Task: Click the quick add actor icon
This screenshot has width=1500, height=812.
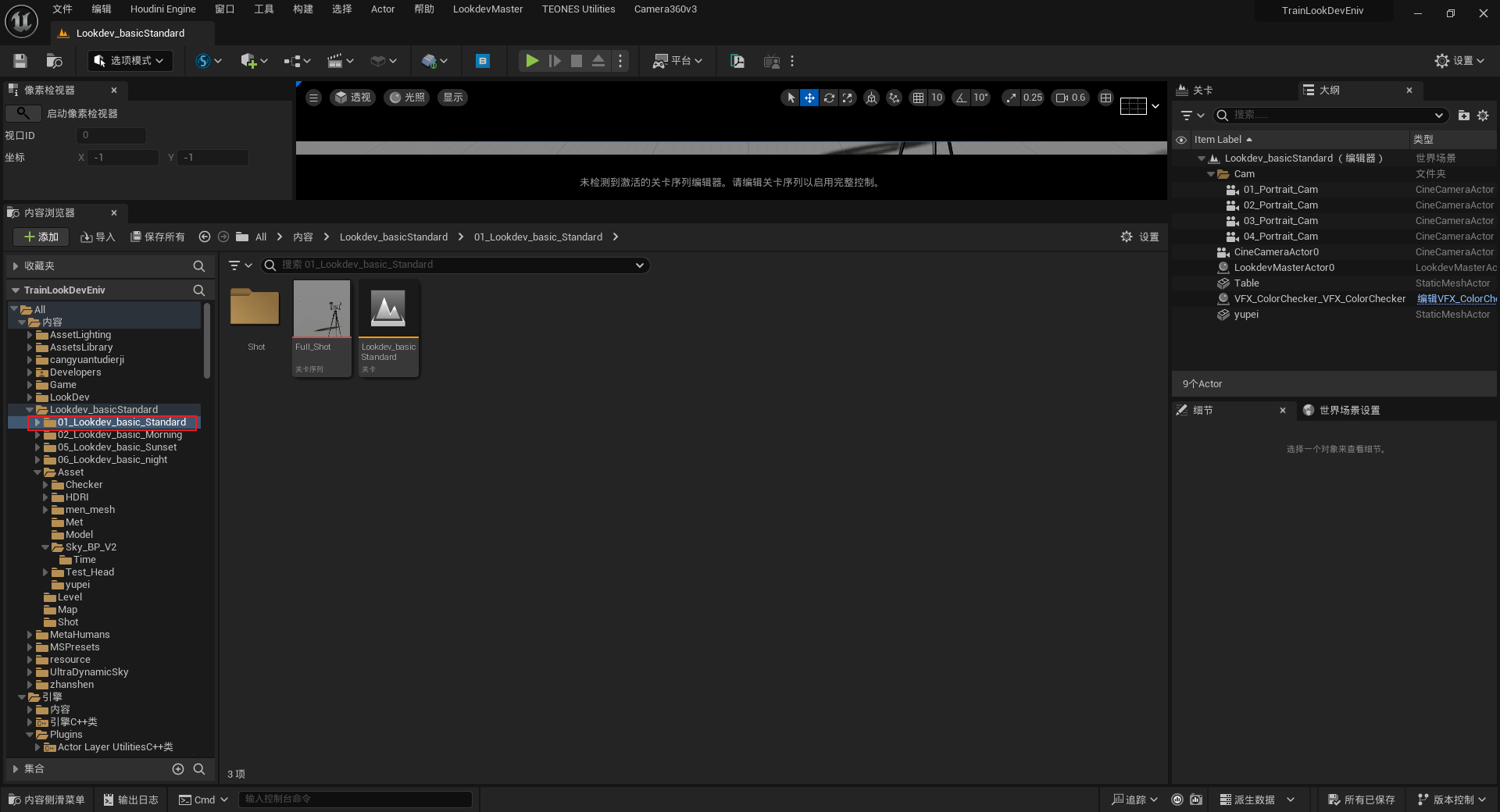Action: click(254, 61)
